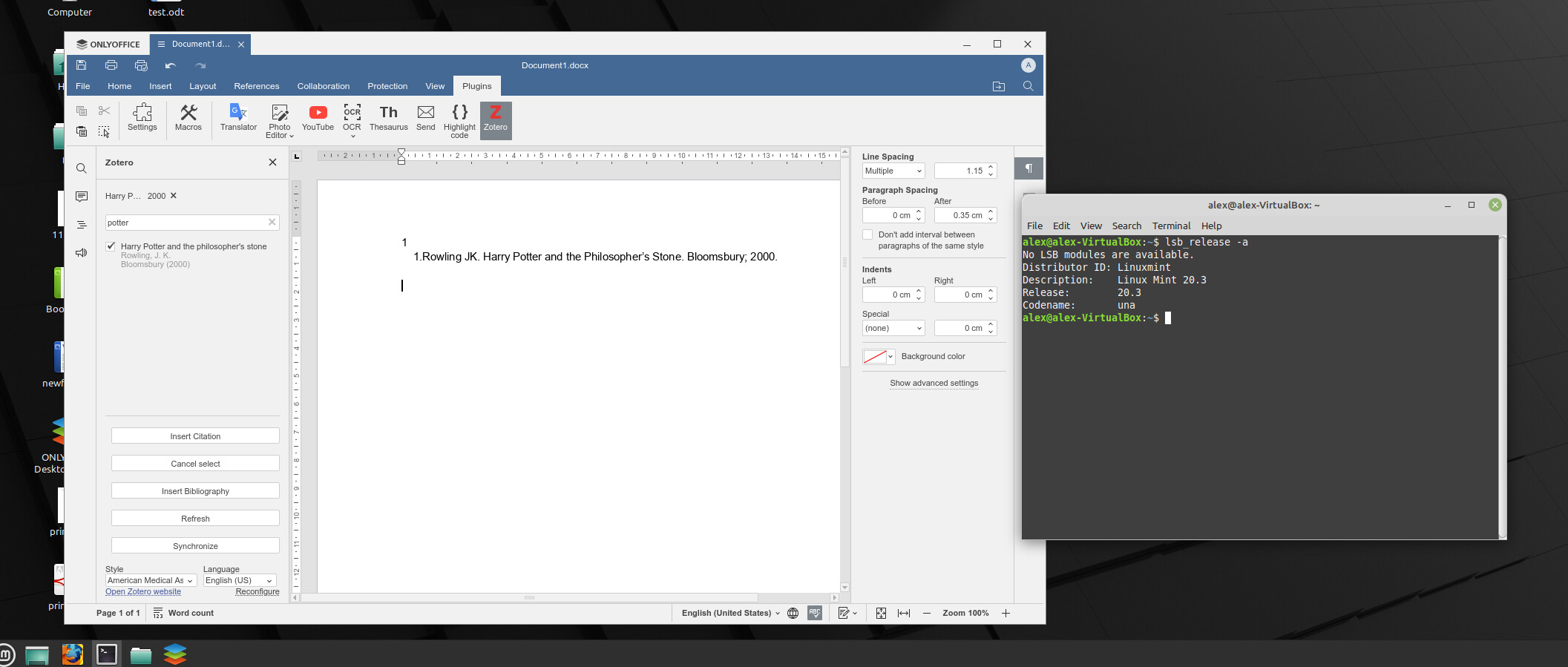Open the Macros plugin

coord(188,118)
